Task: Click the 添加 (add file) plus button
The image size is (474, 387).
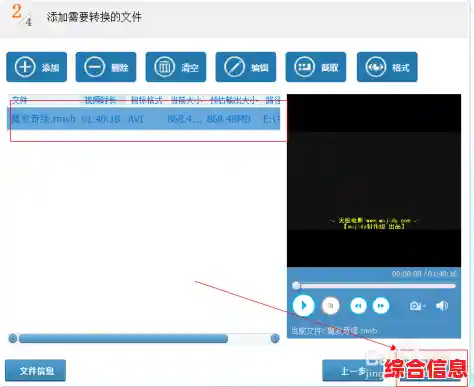Action: (37, 67)
